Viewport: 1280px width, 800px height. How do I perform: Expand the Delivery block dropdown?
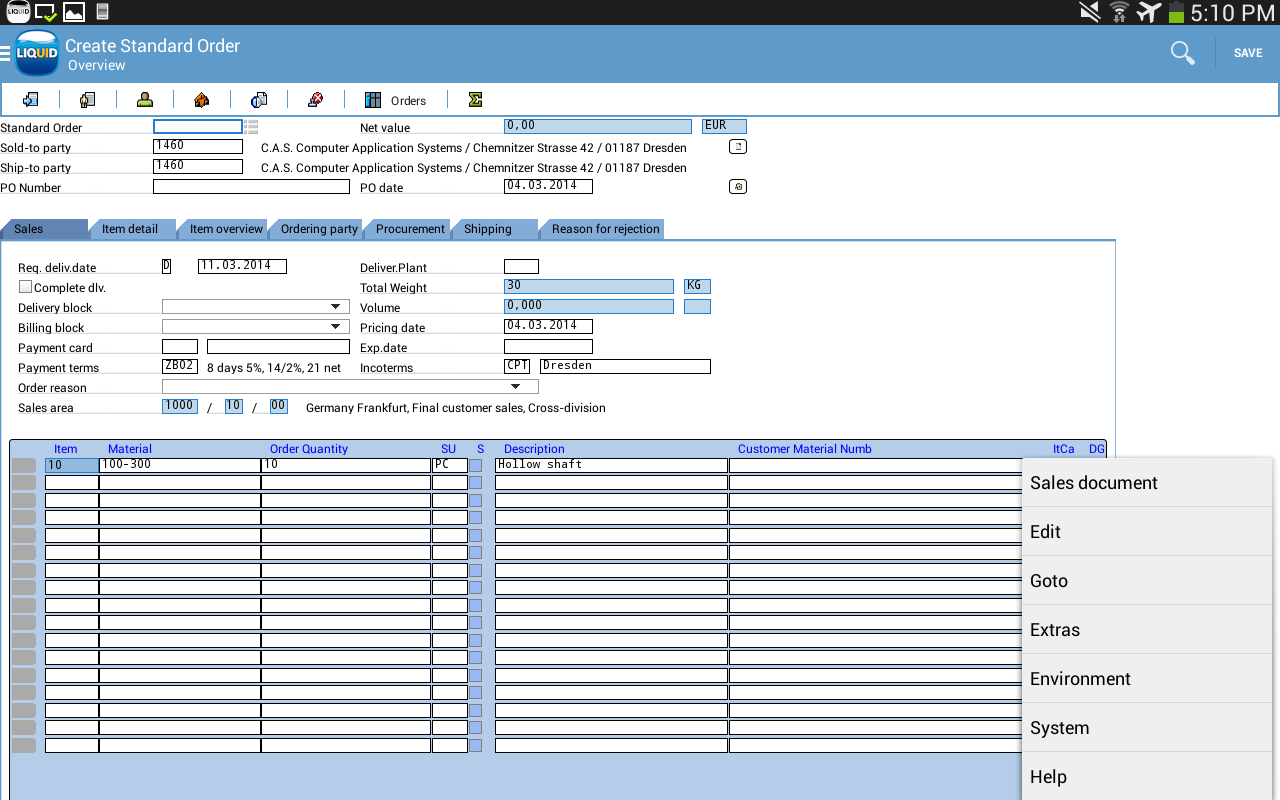[x=335, y=307]
